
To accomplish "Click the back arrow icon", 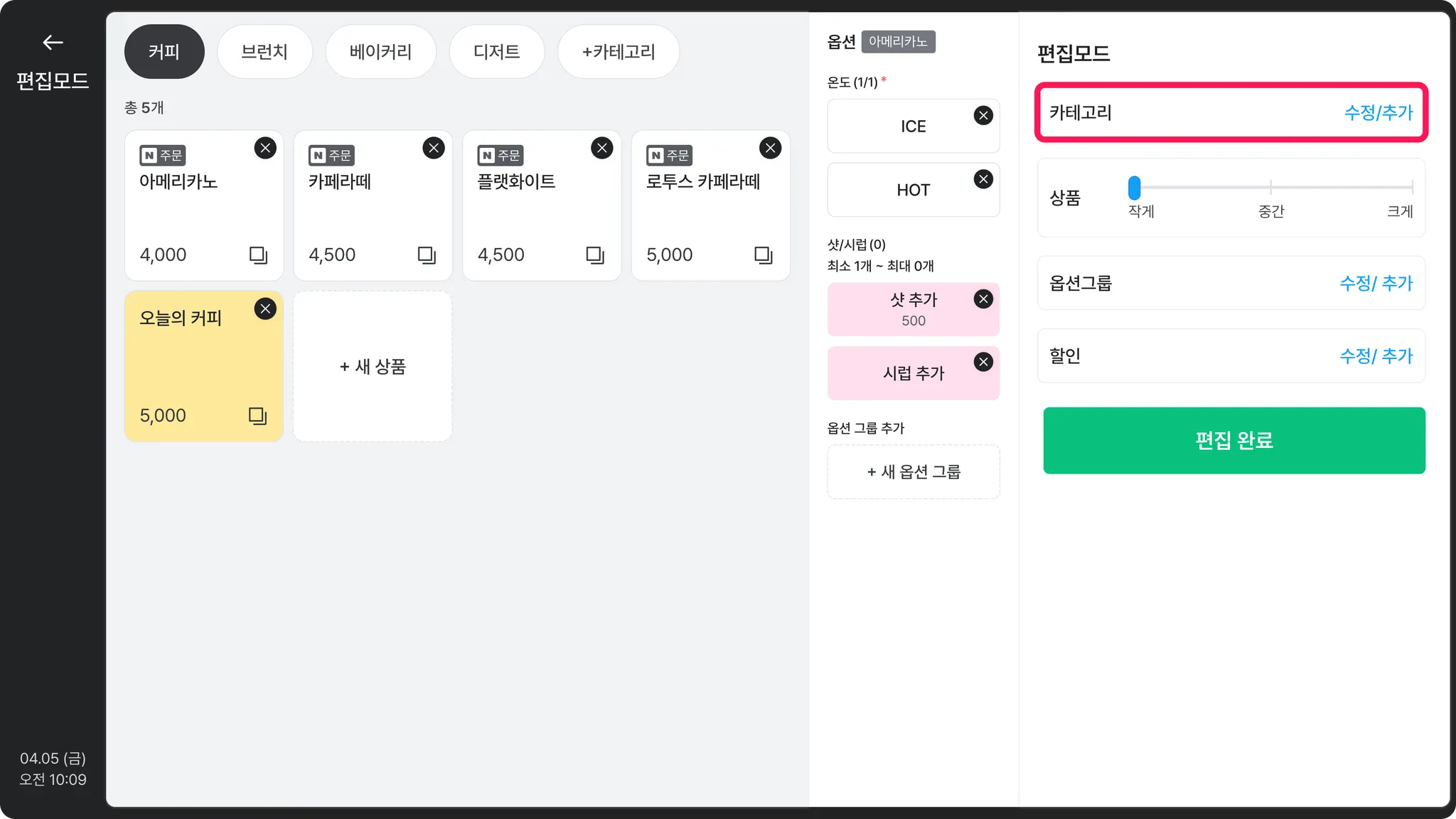I will (53, 43).
